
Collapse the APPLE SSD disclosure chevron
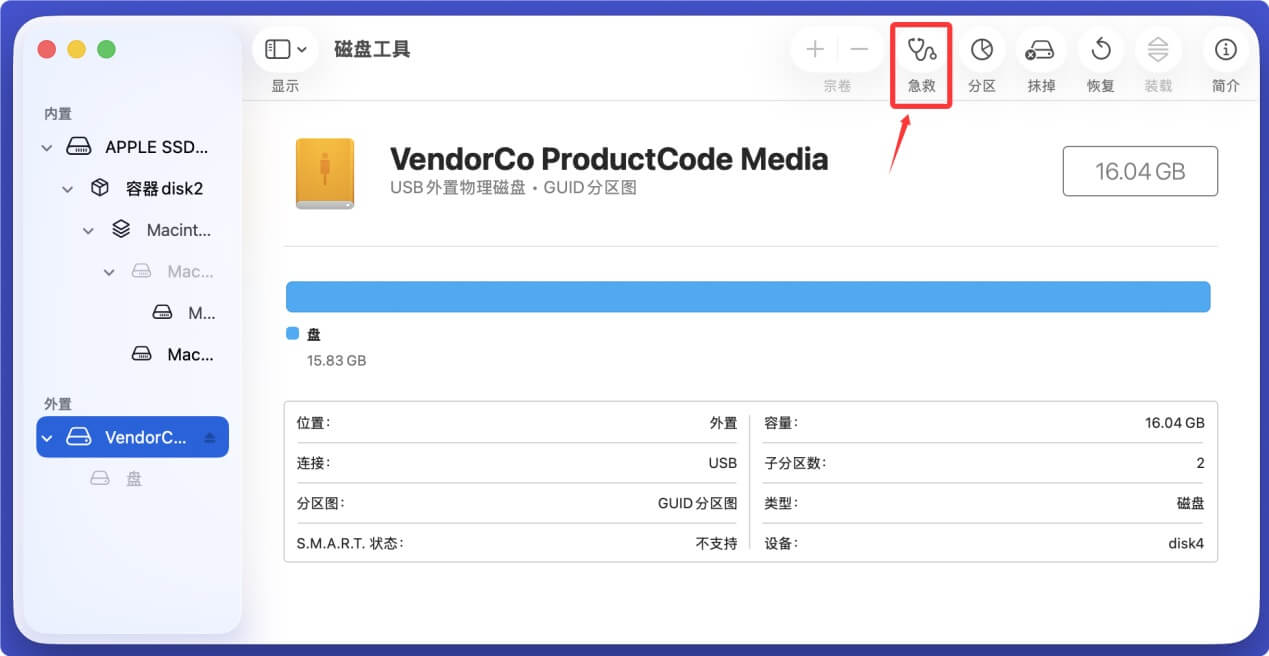pyautogui.click(x=46, y=146)
